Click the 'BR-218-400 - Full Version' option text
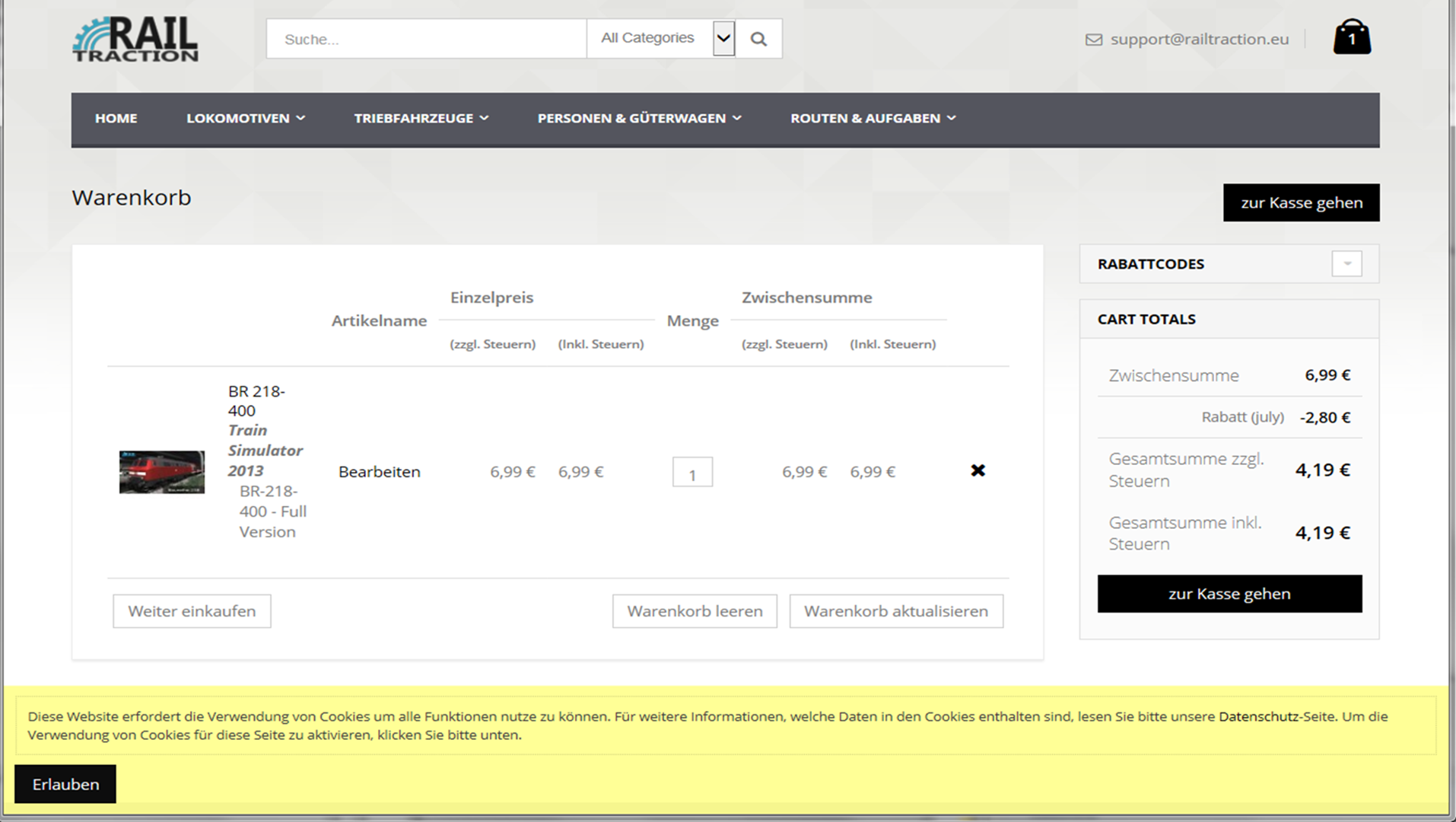This screenshot has width=1456, height=822. (273, 511)
